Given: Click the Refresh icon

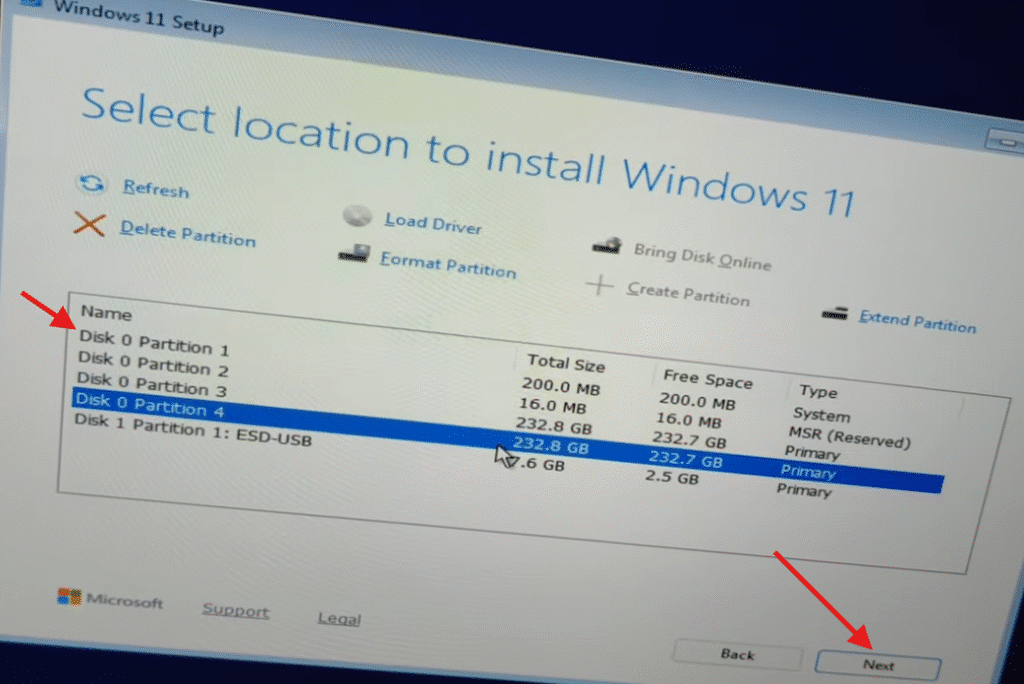Looking at the screenshot, I should 92,185.
